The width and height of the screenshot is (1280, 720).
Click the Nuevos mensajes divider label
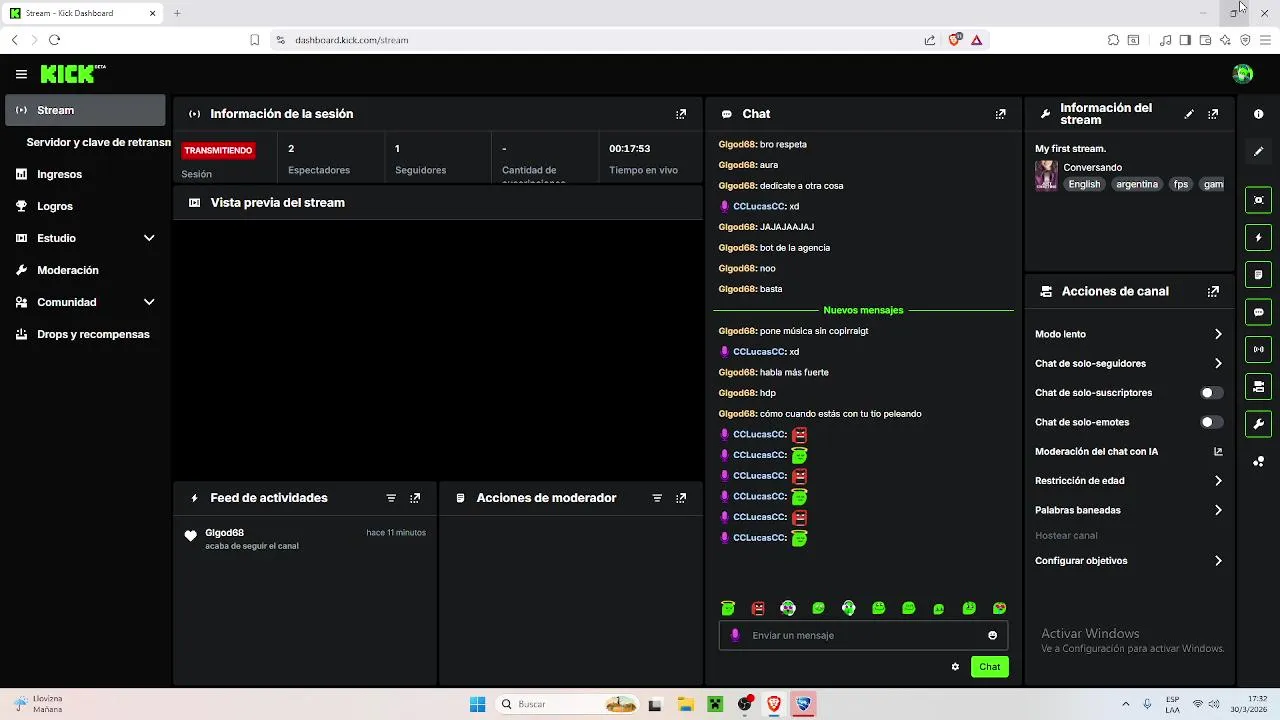tap(863, 310)
